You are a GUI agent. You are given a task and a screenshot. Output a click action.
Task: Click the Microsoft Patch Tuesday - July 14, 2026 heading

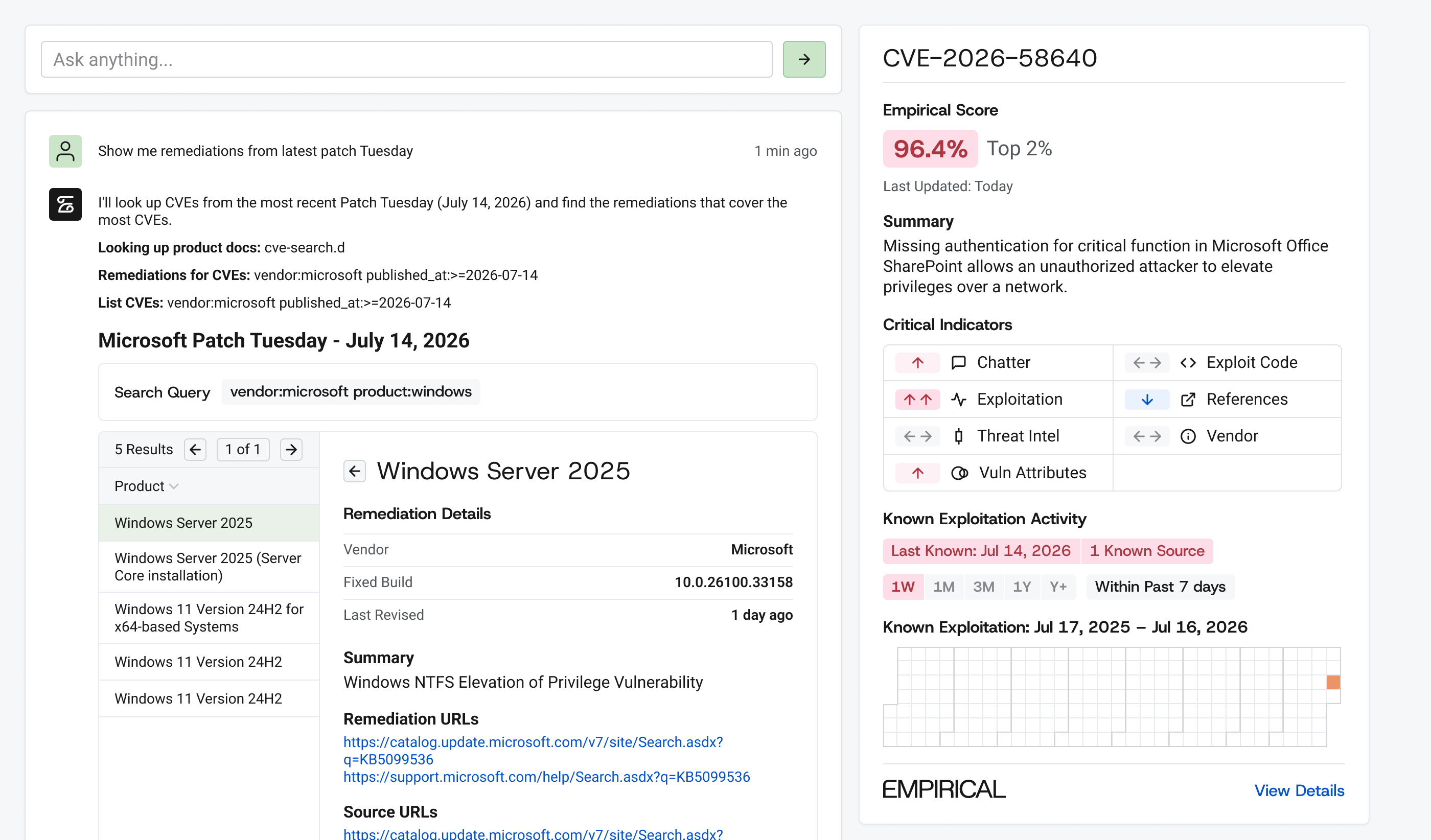coord(284,340)
